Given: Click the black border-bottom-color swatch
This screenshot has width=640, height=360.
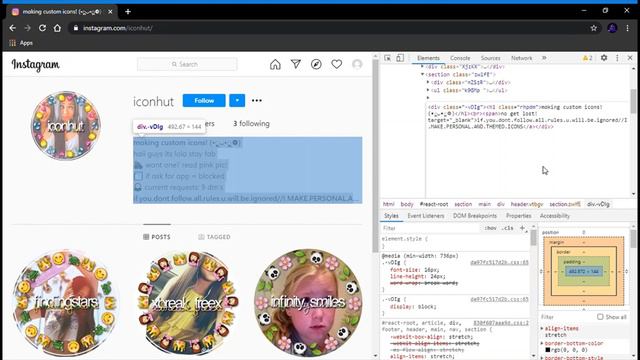Looking at the screenshot, I should coord(548,350).
